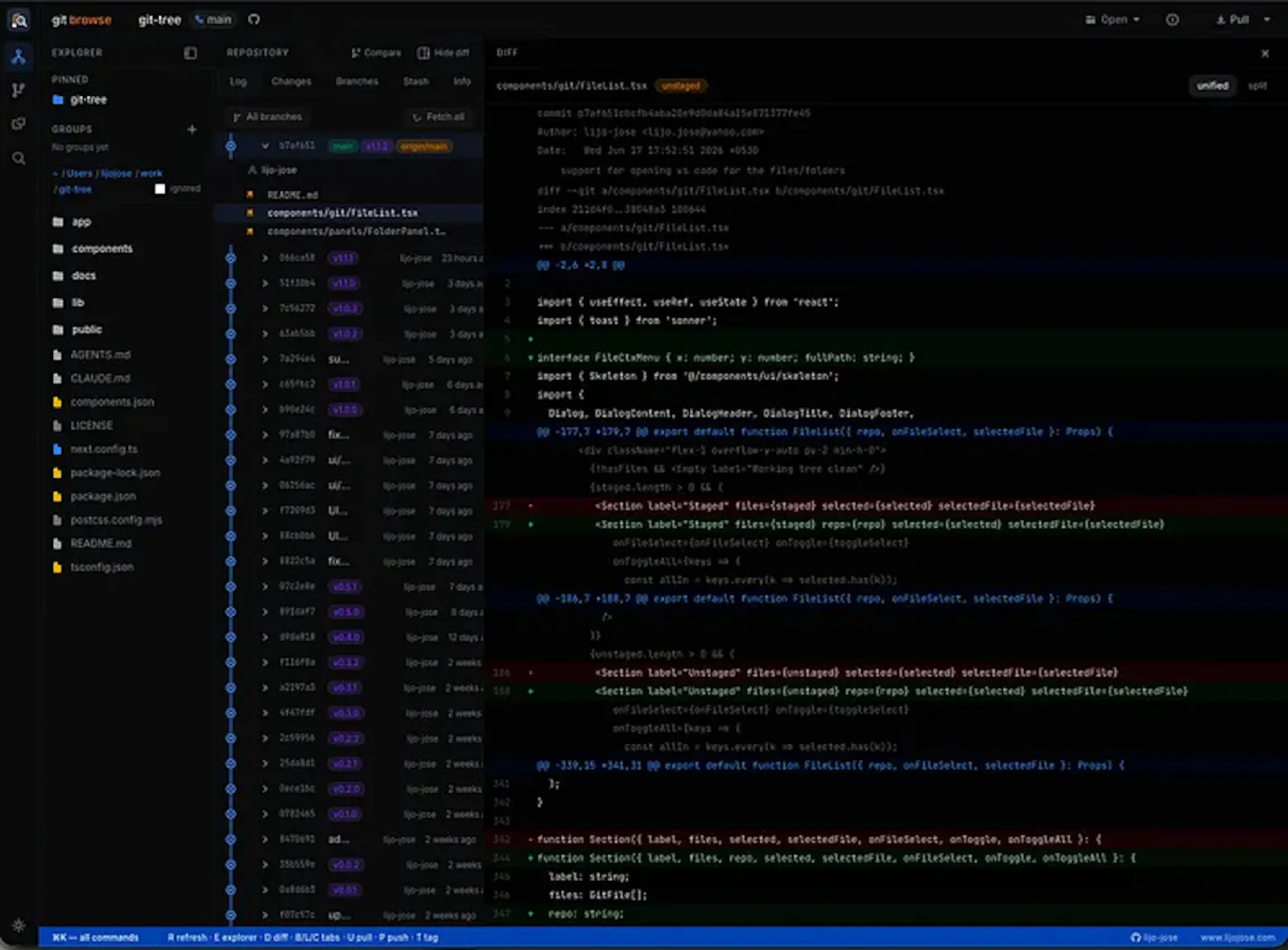This screenshot has height=950, width=1288.
Task: Toggle Hide diff button
Action: [x=443, y=53]
